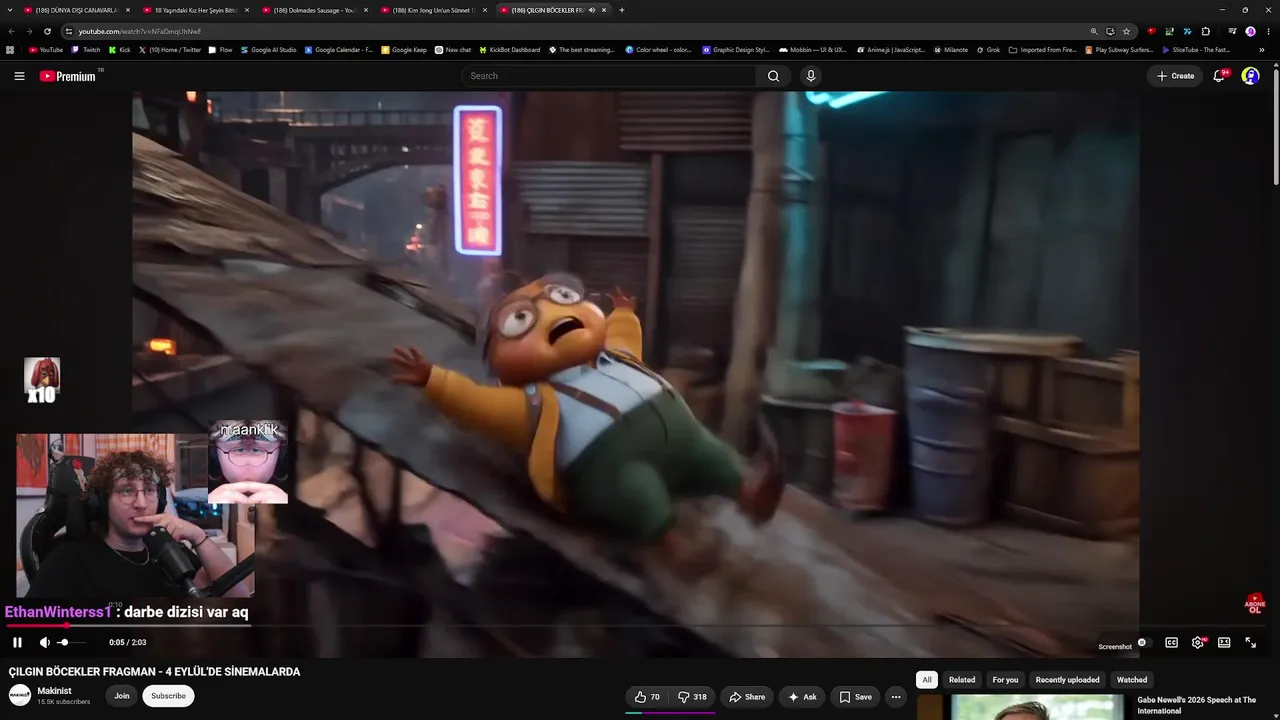Open the Grok bookmark

[x=987, y=50]
